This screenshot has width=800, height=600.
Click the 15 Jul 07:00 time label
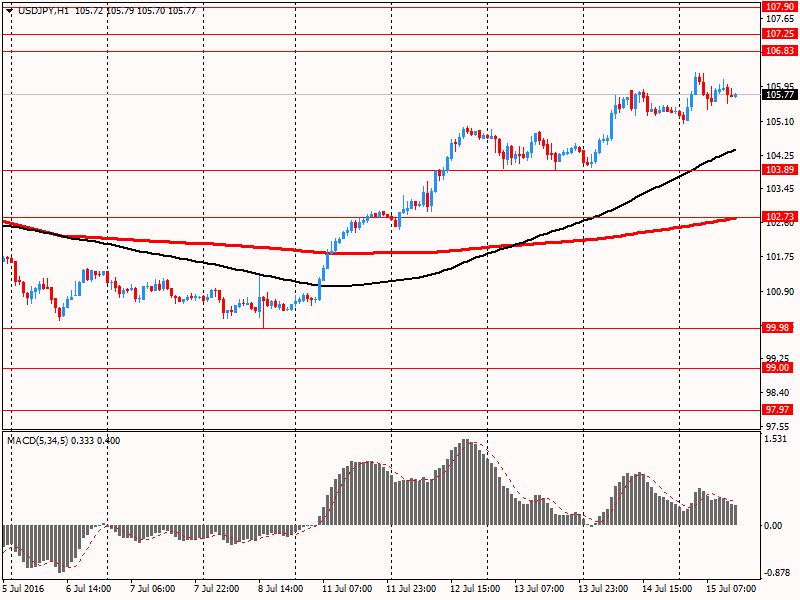tap(731, 588)
